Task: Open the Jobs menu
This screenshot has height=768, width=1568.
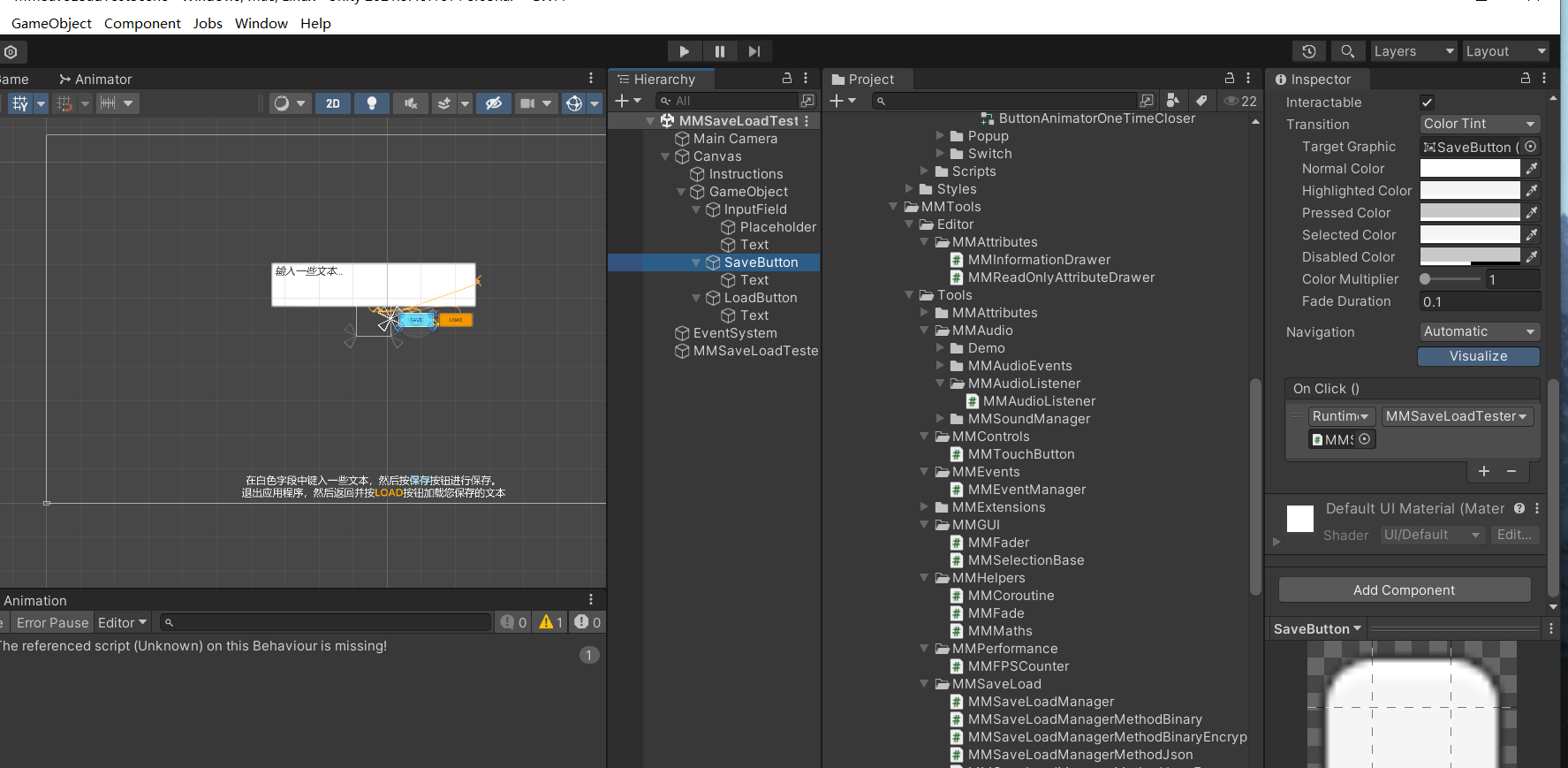Action: pyautogui.click(x=208, y=23)
